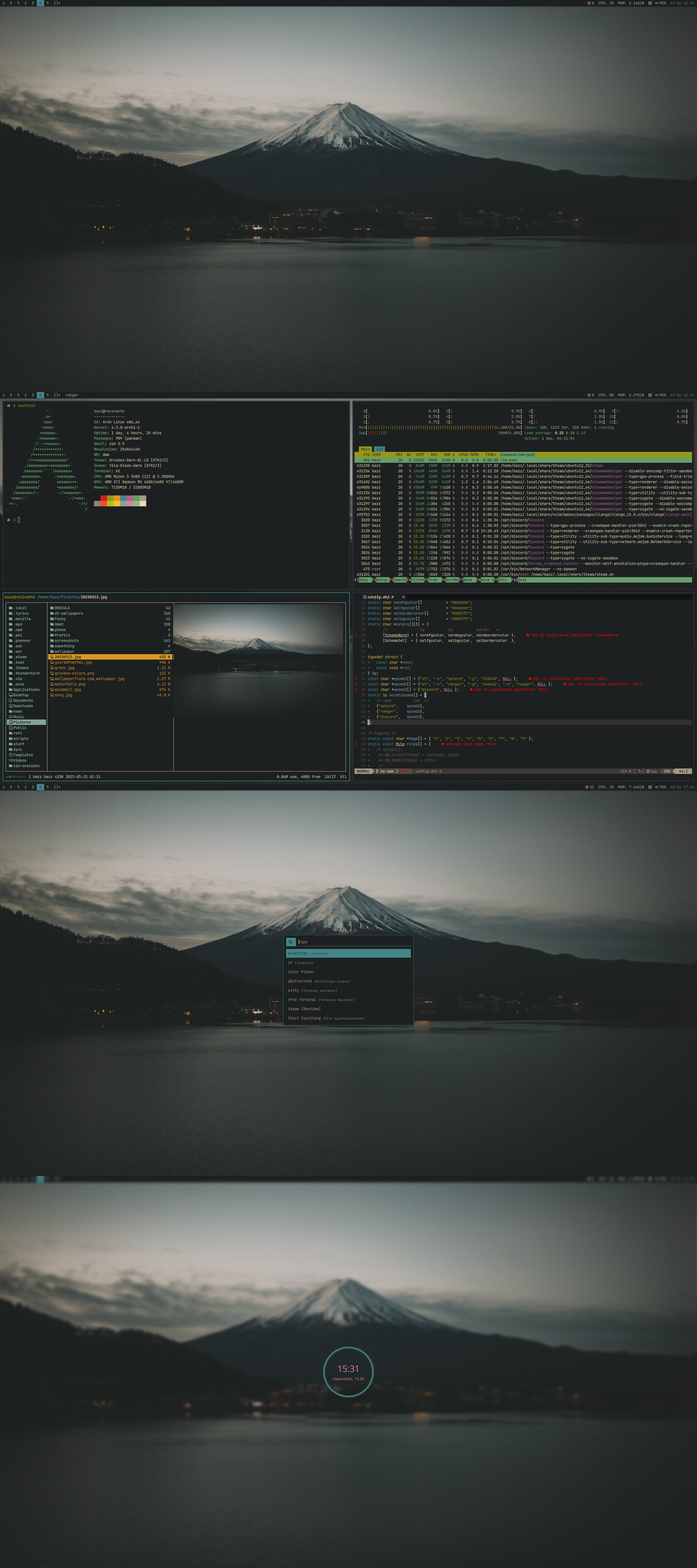This screenshot has width=697, height=1568.
Task: Select qBittorrent entry in rofi
Action: coord(348,981)
